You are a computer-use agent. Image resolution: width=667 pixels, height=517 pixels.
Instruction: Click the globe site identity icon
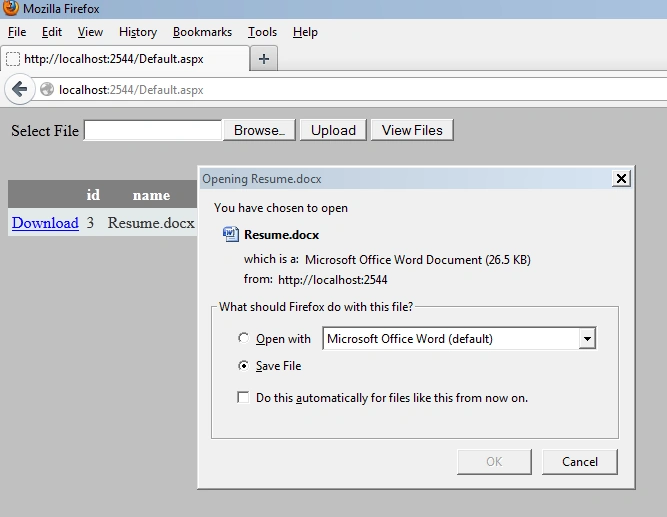47,89
